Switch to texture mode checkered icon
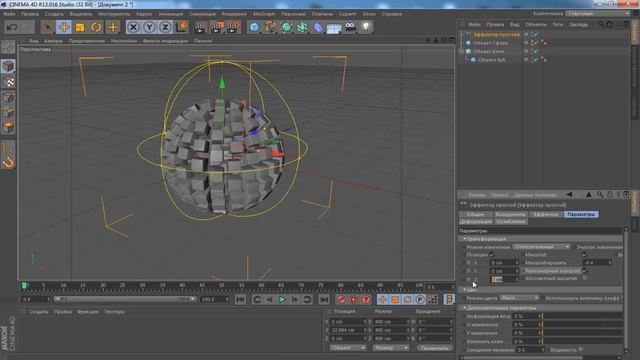This screenshot has height=360, width=640. tap(8, 82)
